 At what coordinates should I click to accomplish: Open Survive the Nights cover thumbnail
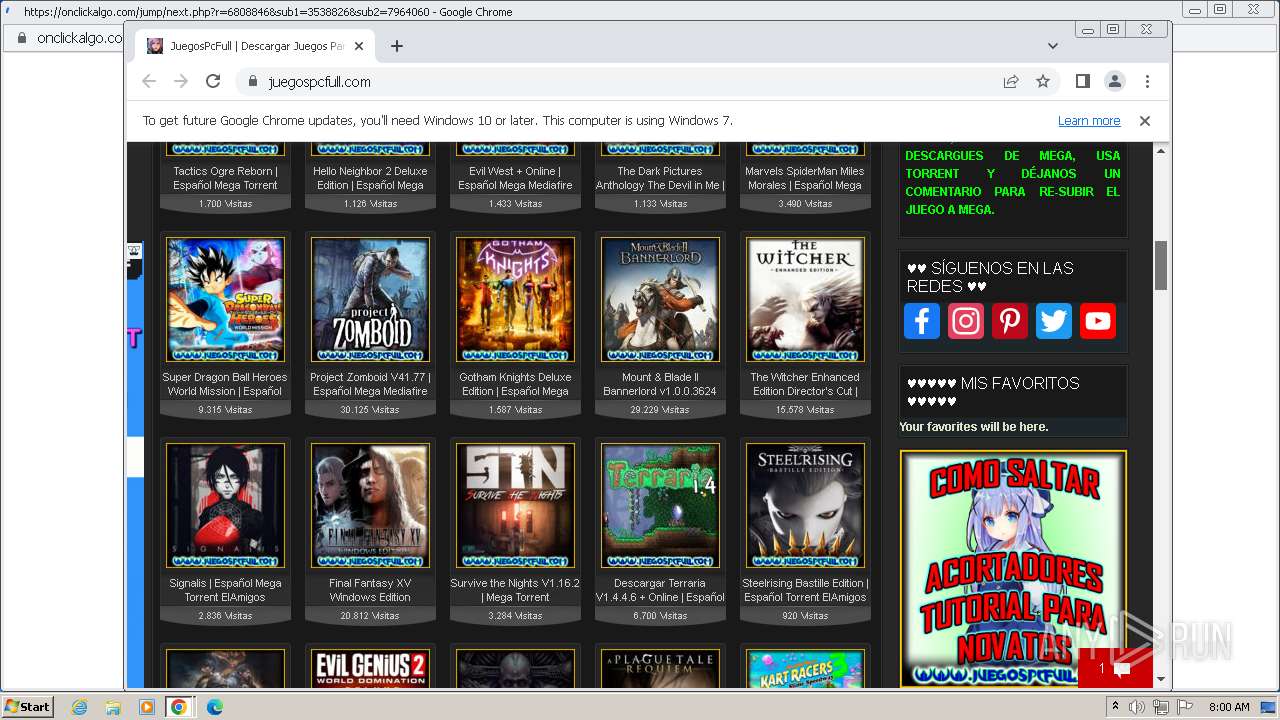515,506
